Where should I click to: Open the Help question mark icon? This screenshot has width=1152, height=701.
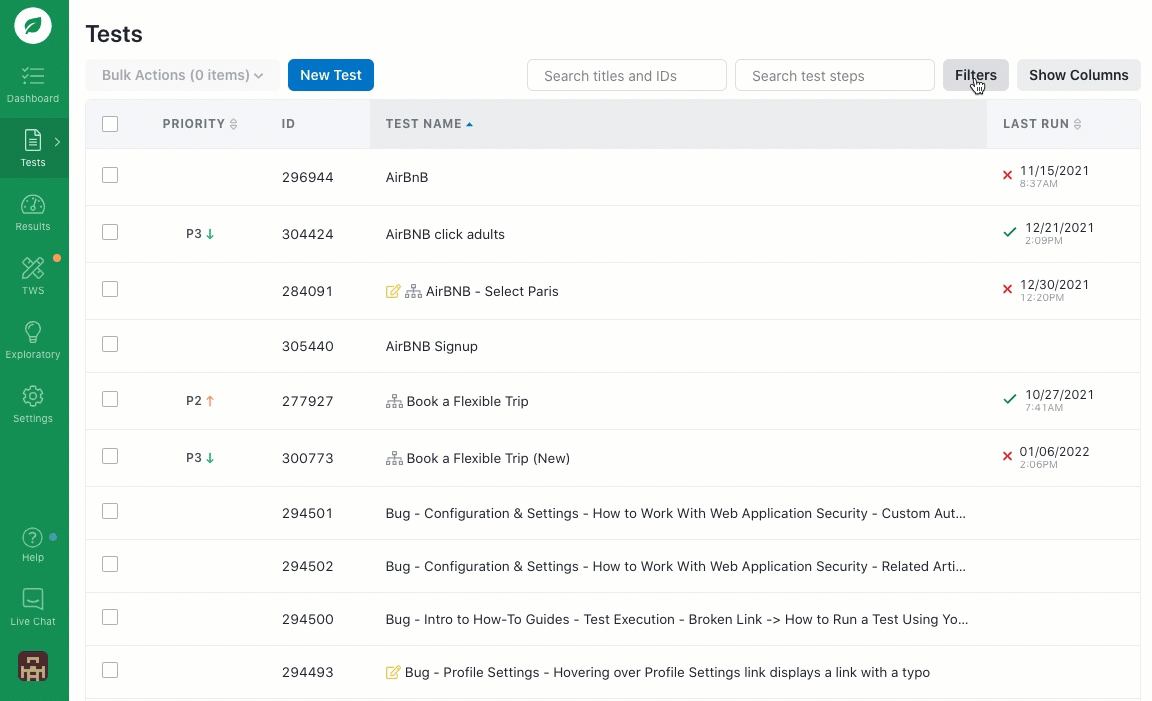click(x=33, y=537)
